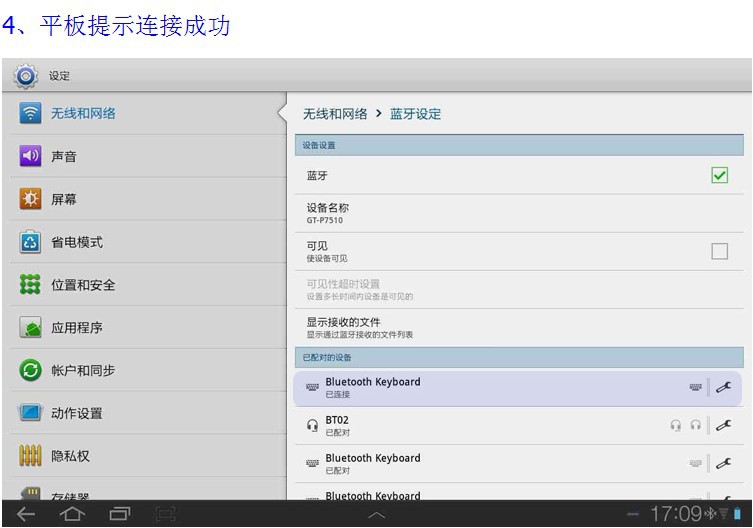The height and width of the screenshot is (528, 753).
Task: Select 位置和安全 in the sidebar
Action: coord(148,284)
